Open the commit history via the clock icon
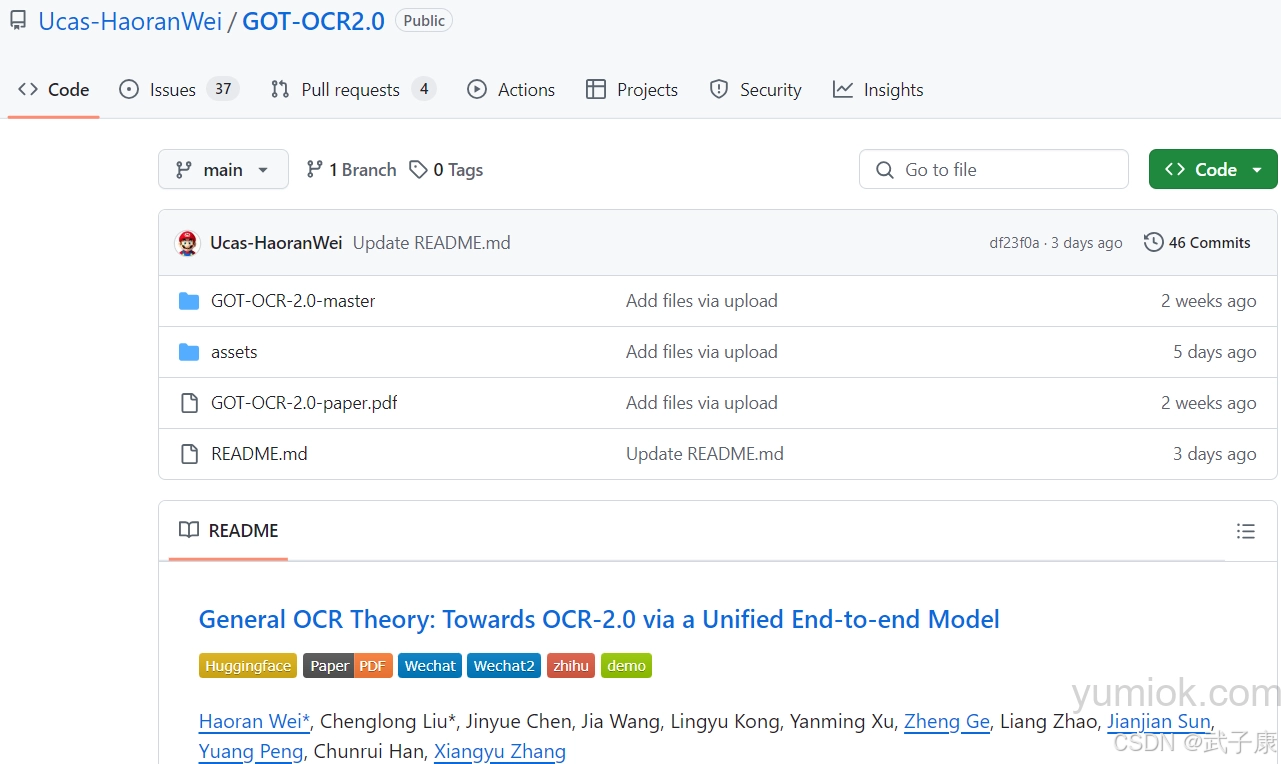Viewport: 1281px width, 764px height. click(1153, 242)
